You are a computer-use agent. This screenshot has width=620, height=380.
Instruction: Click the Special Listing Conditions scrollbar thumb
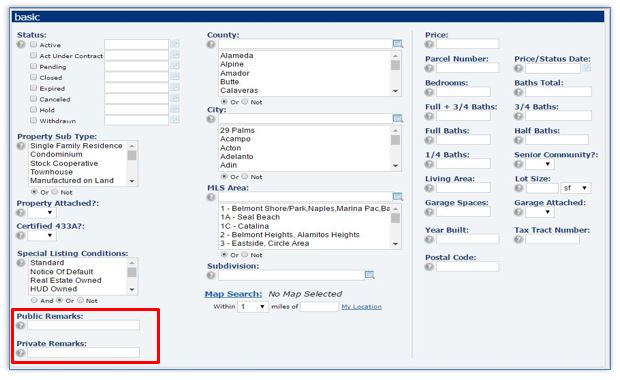tap(132, 272)
